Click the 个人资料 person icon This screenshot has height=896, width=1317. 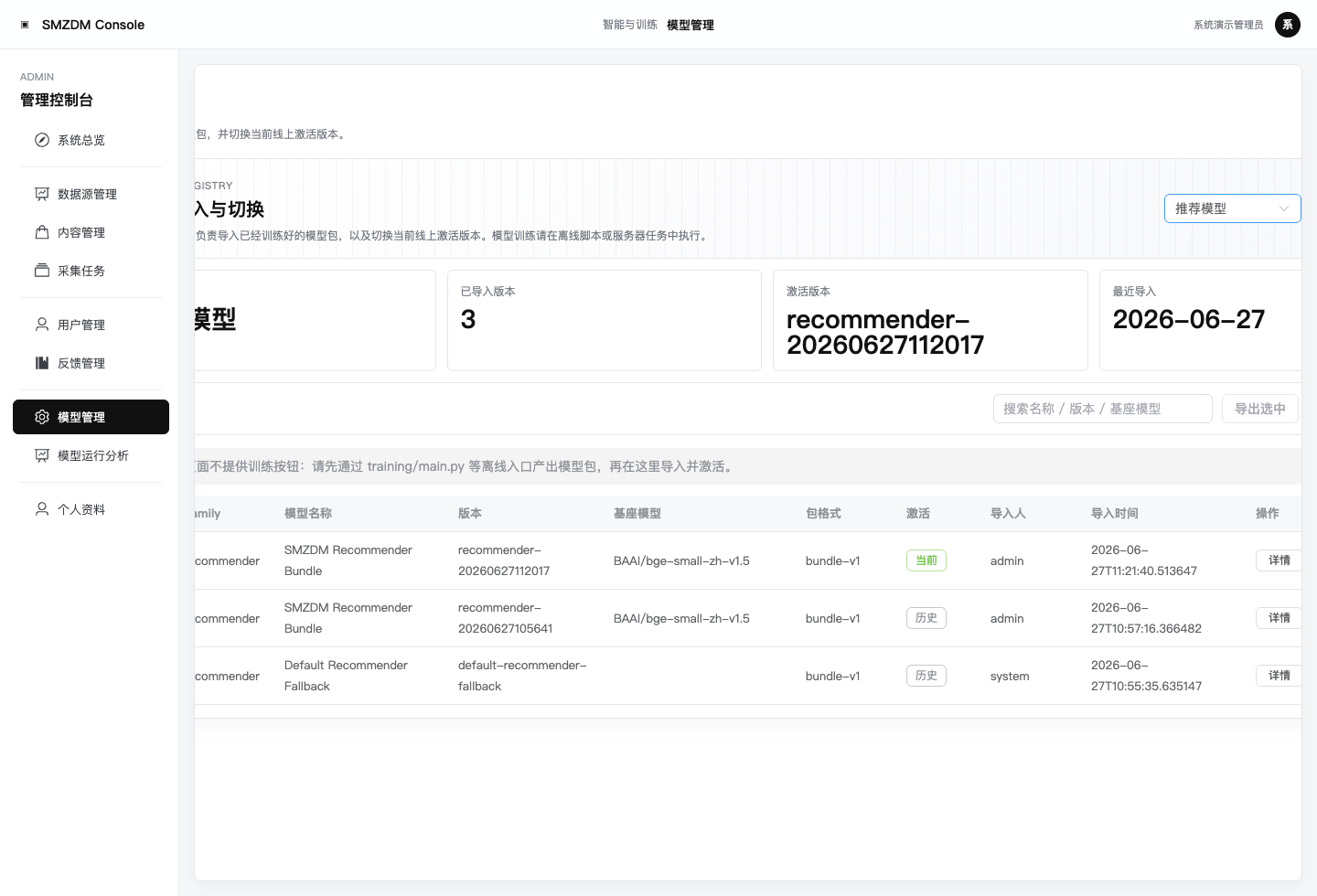[42, 509]
